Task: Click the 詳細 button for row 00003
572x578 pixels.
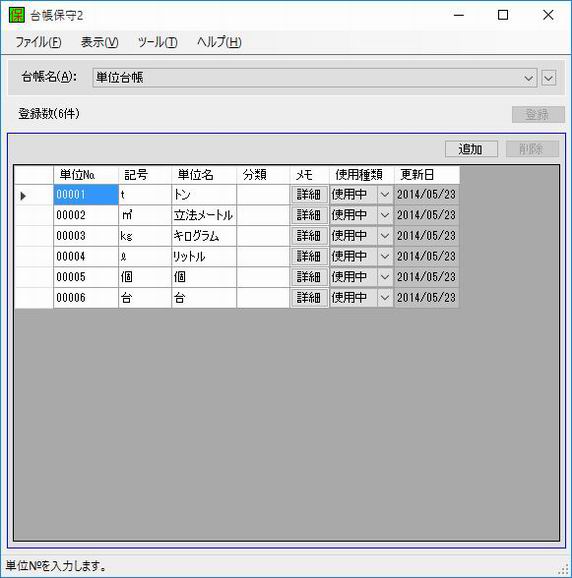Action: tap(308, 236)
